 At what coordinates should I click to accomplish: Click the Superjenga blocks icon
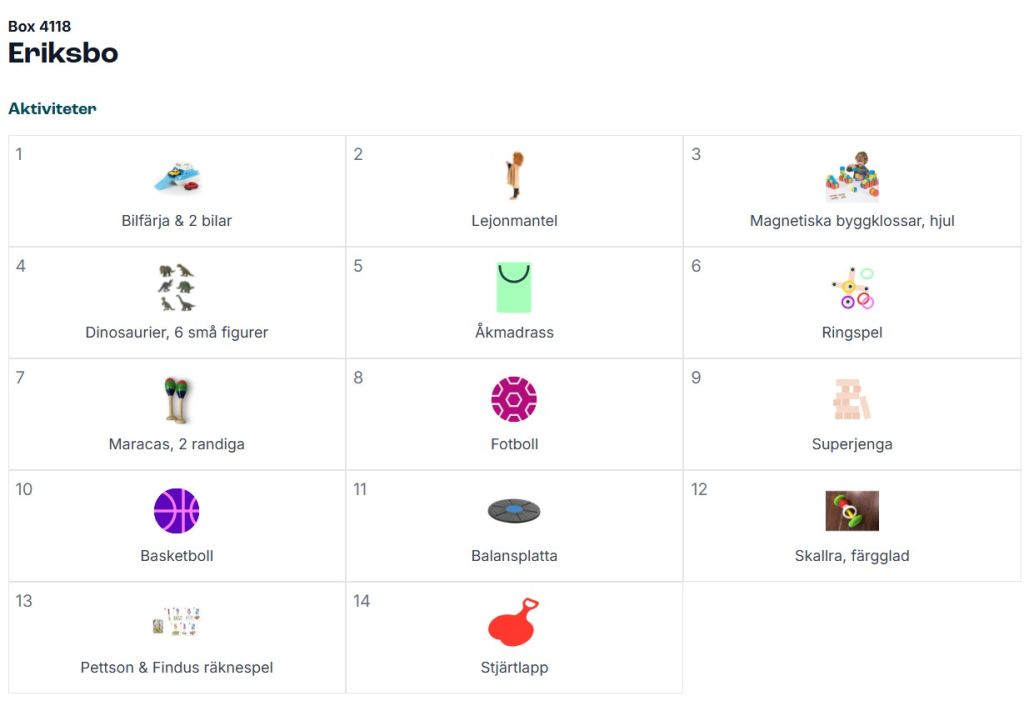(852, 400)
